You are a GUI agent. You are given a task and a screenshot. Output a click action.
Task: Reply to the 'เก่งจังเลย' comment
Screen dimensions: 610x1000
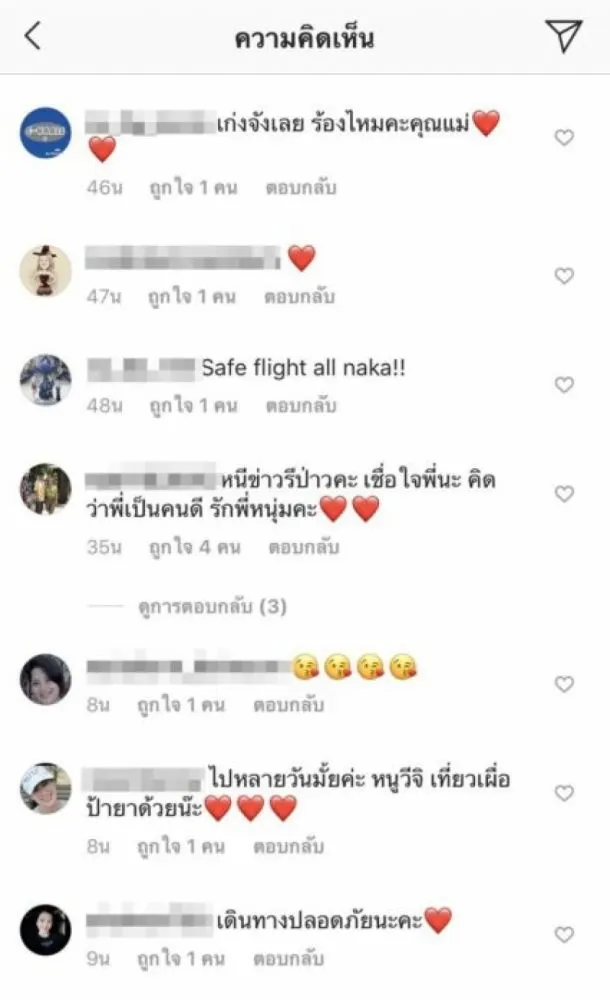[301, 188]
